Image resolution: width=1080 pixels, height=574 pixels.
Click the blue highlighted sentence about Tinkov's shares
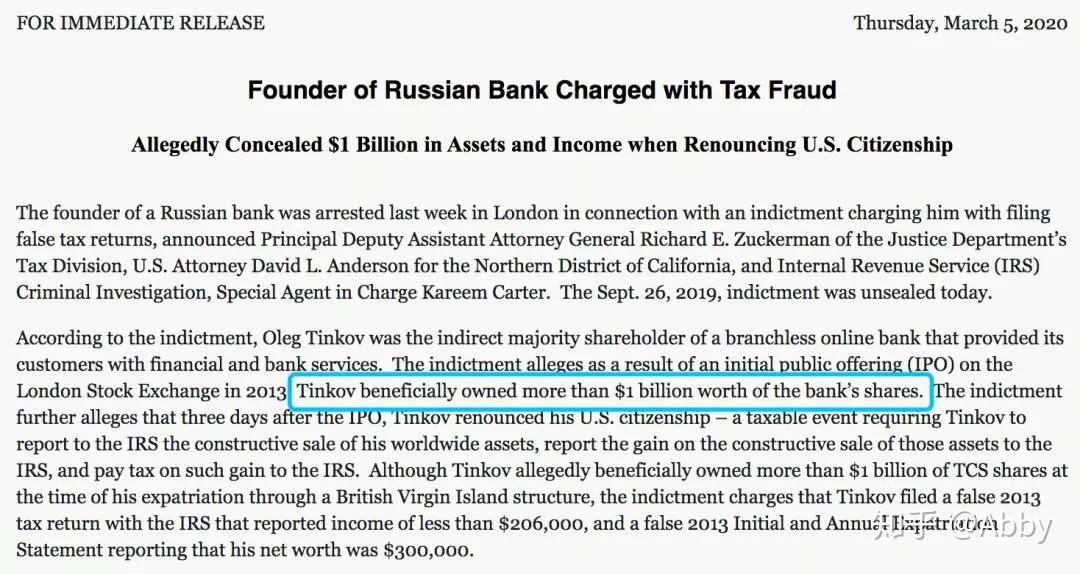[x=610, y=392]
